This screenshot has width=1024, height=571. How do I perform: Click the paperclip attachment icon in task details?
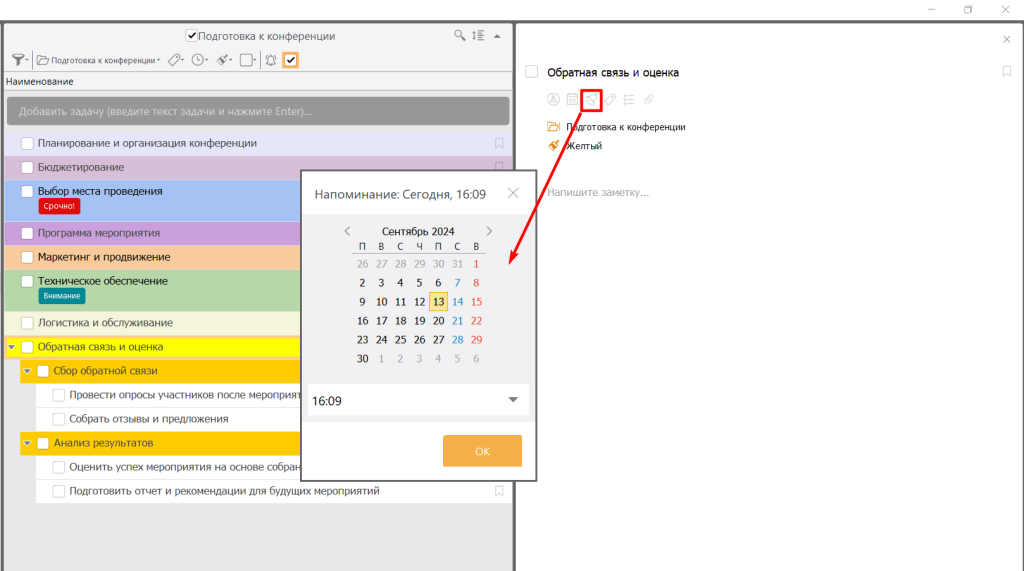click(648, 99)
